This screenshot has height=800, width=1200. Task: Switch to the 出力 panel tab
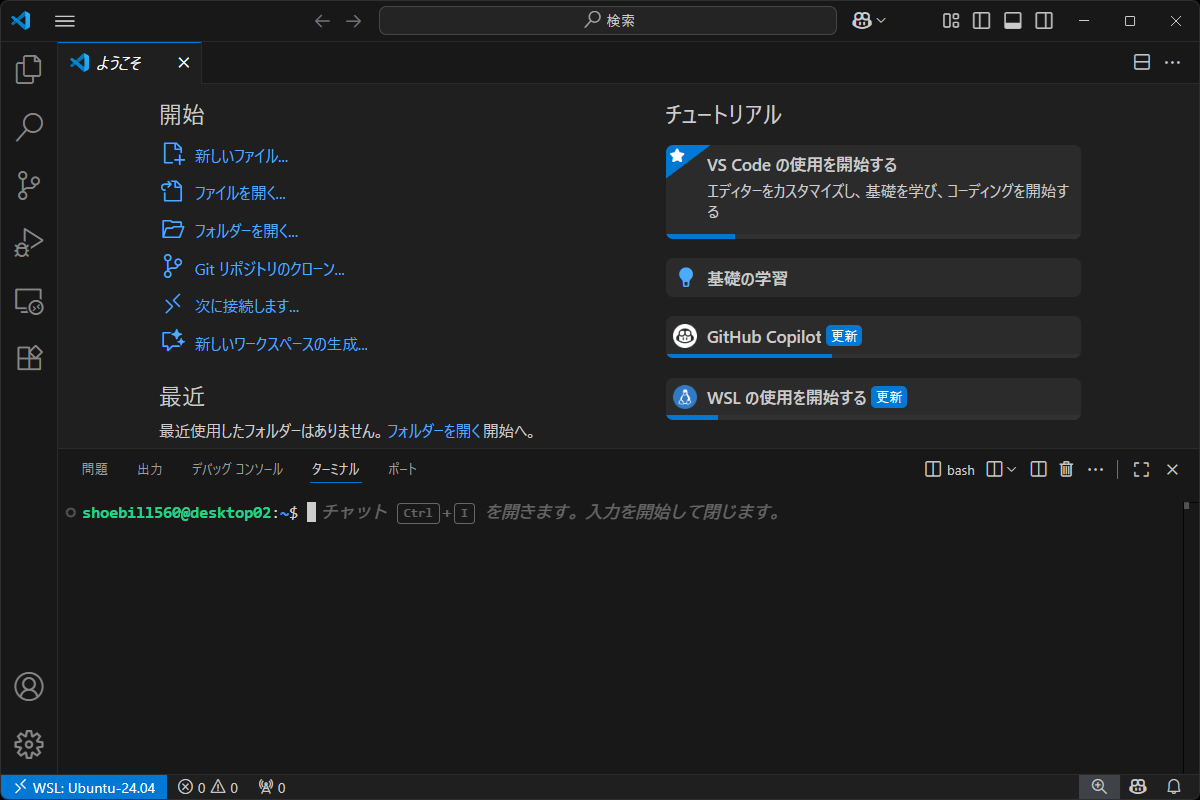[x=150, y=469]
